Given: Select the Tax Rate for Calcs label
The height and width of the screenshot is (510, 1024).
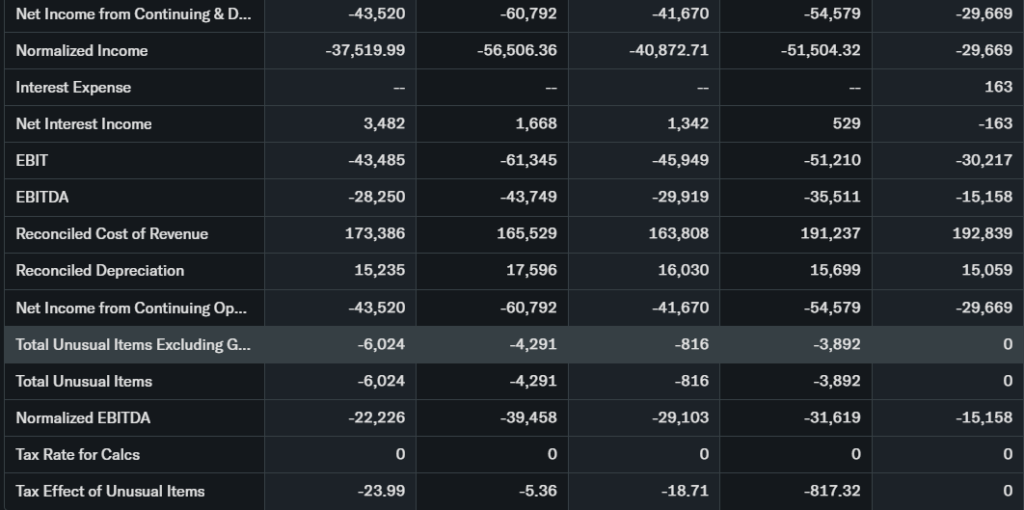Looking at the screenshot, I should [x=77, y=454].
